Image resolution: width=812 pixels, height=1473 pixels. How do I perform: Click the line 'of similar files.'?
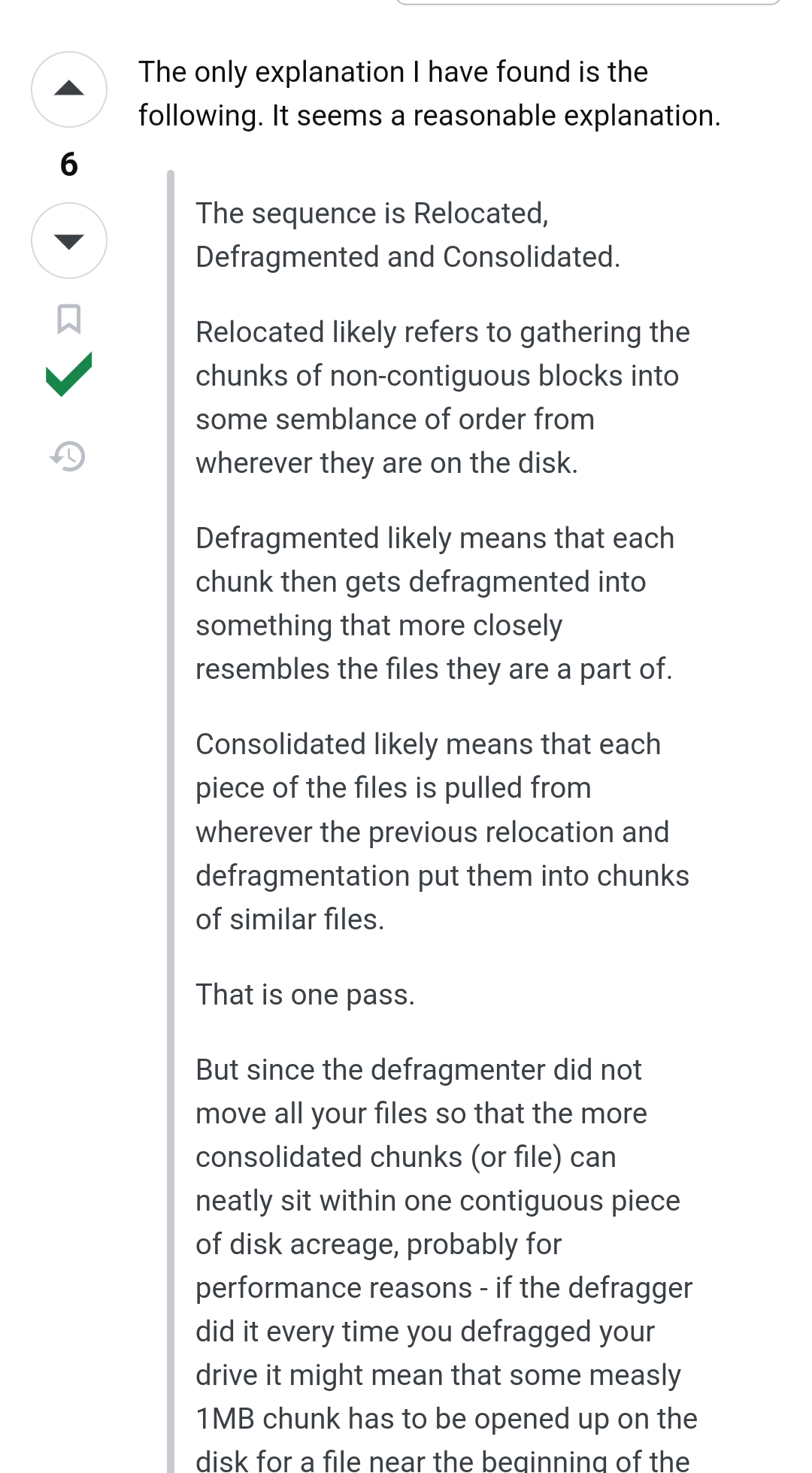289,920
